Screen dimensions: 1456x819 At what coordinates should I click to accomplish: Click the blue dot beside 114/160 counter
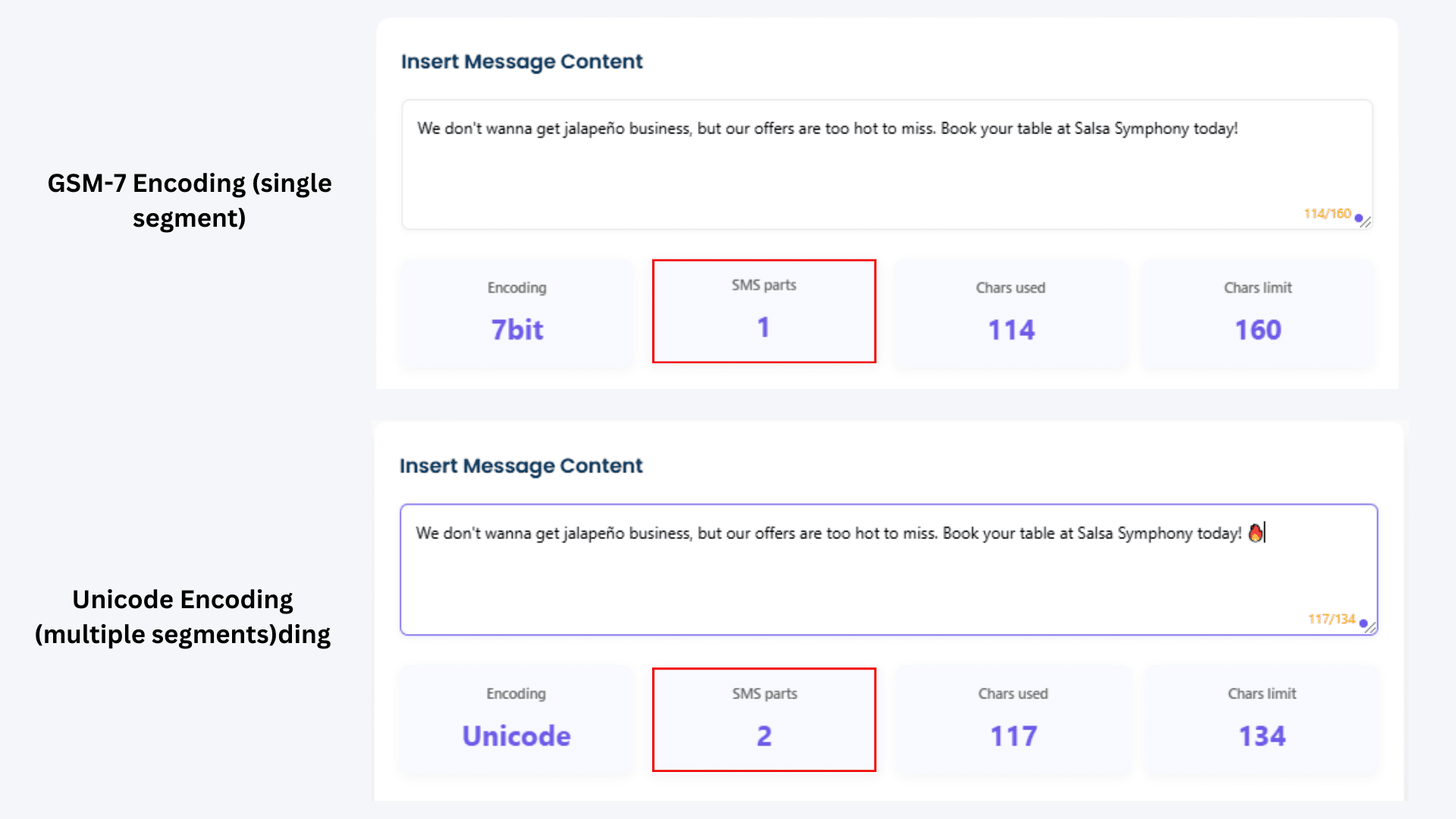1360,218
